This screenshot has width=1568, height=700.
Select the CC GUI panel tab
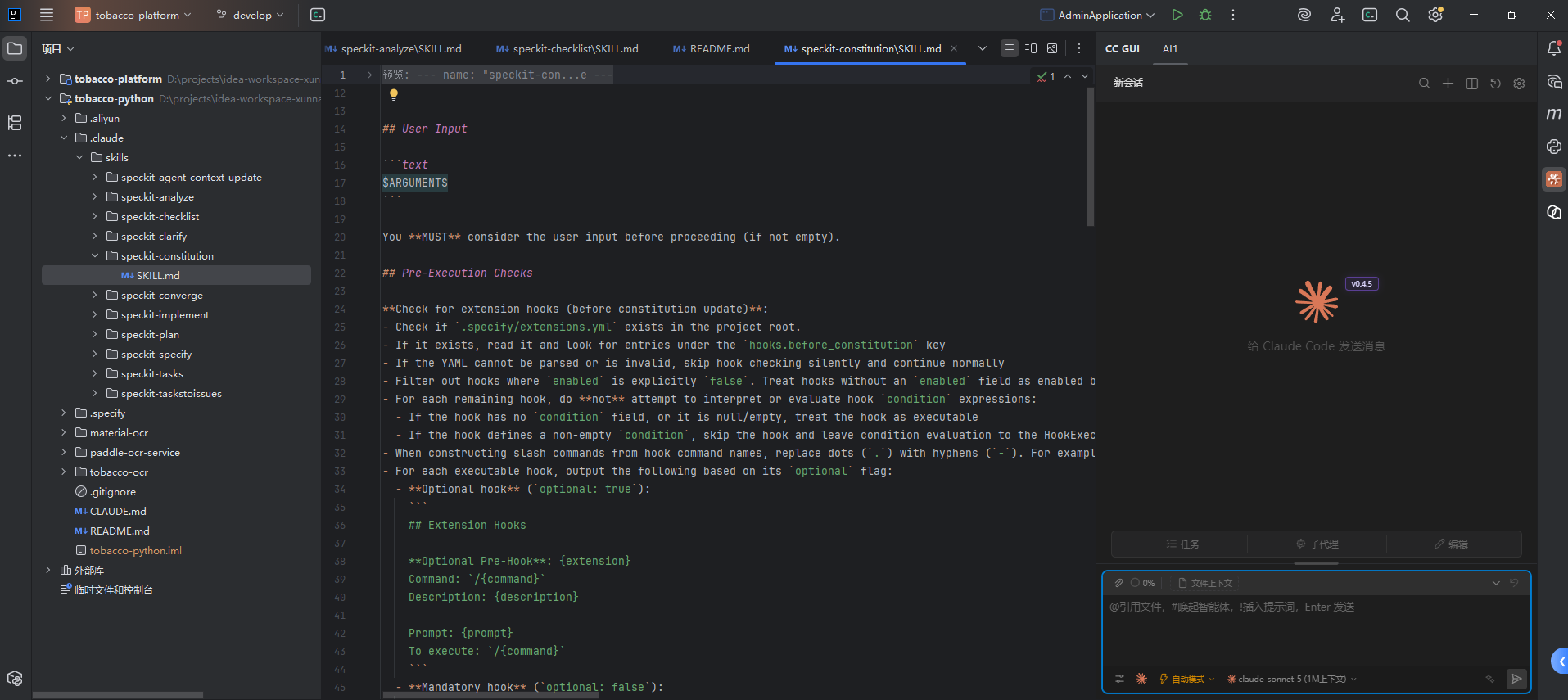pyautogui.click(x=1122, y=49)
